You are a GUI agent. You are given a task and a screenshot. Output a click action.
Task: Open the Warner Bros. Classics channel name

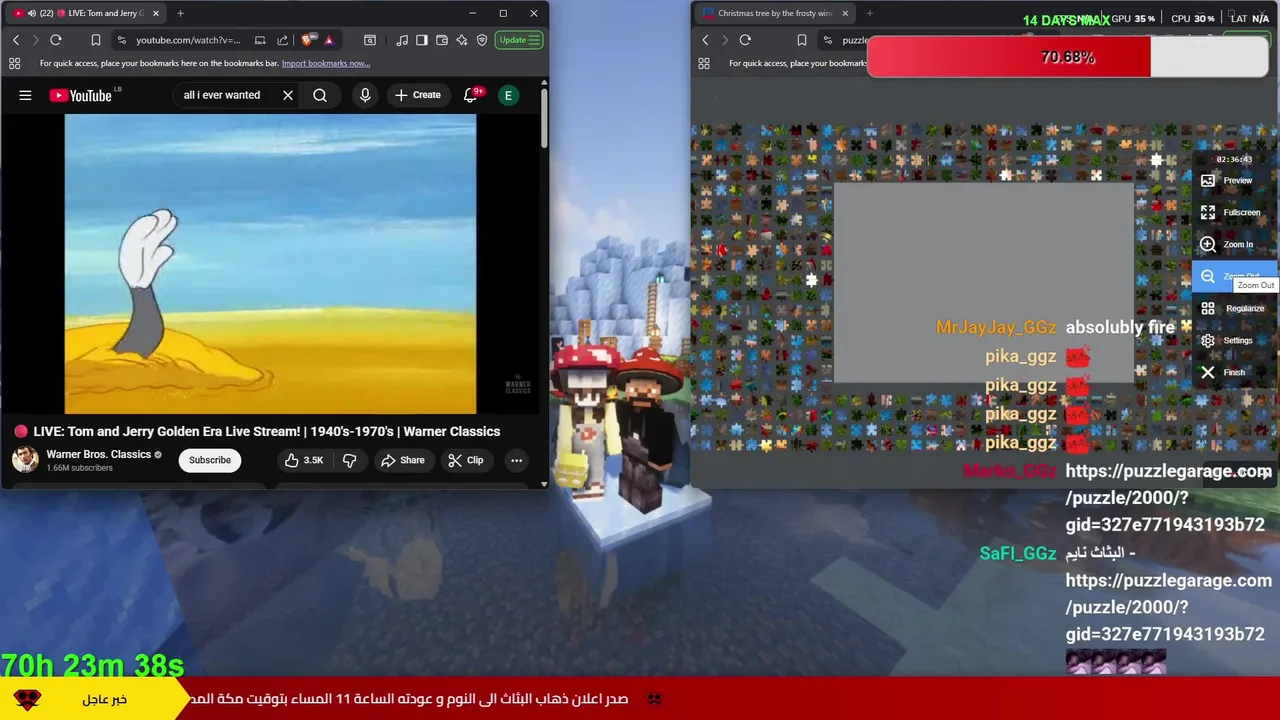[98, 454]
